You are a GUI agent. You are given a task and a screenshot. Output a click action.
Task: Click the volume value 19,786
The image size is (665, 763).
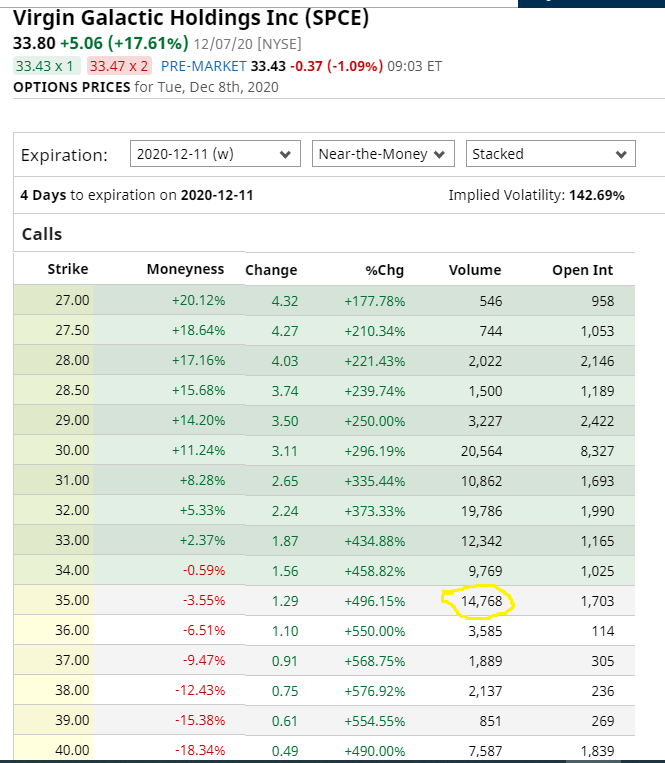coord(481,511)
